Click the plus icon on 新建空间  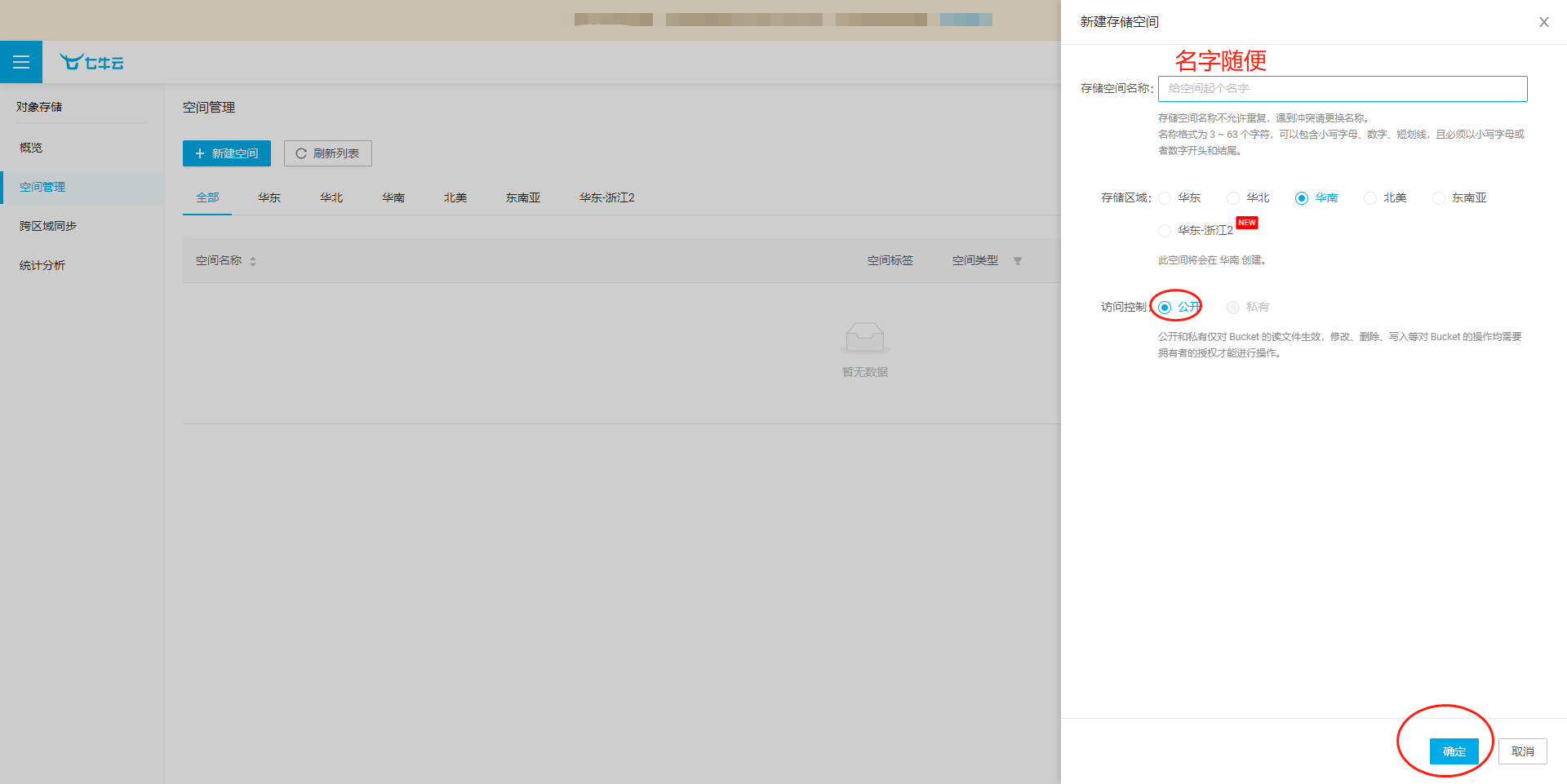pos(201,153)
